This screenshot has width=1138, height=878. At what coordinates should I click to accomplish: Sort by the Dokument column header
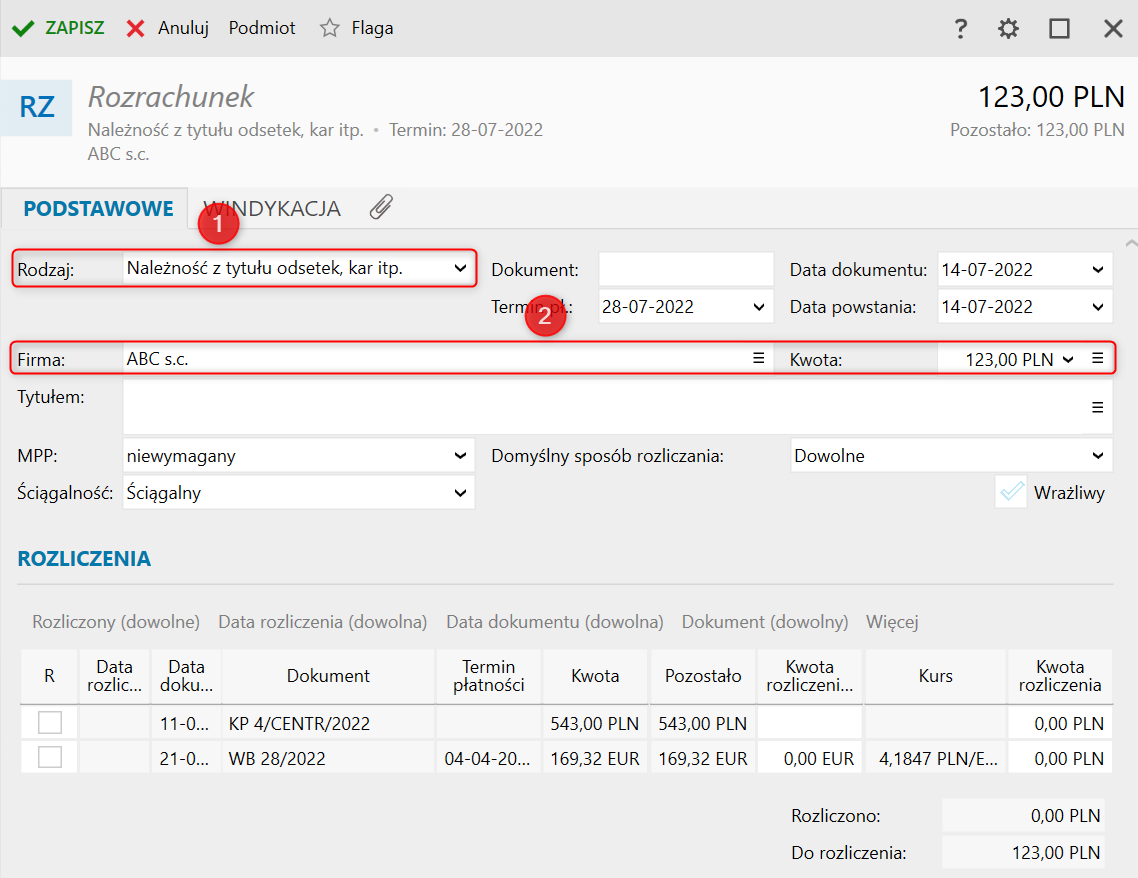coord(328,676)
